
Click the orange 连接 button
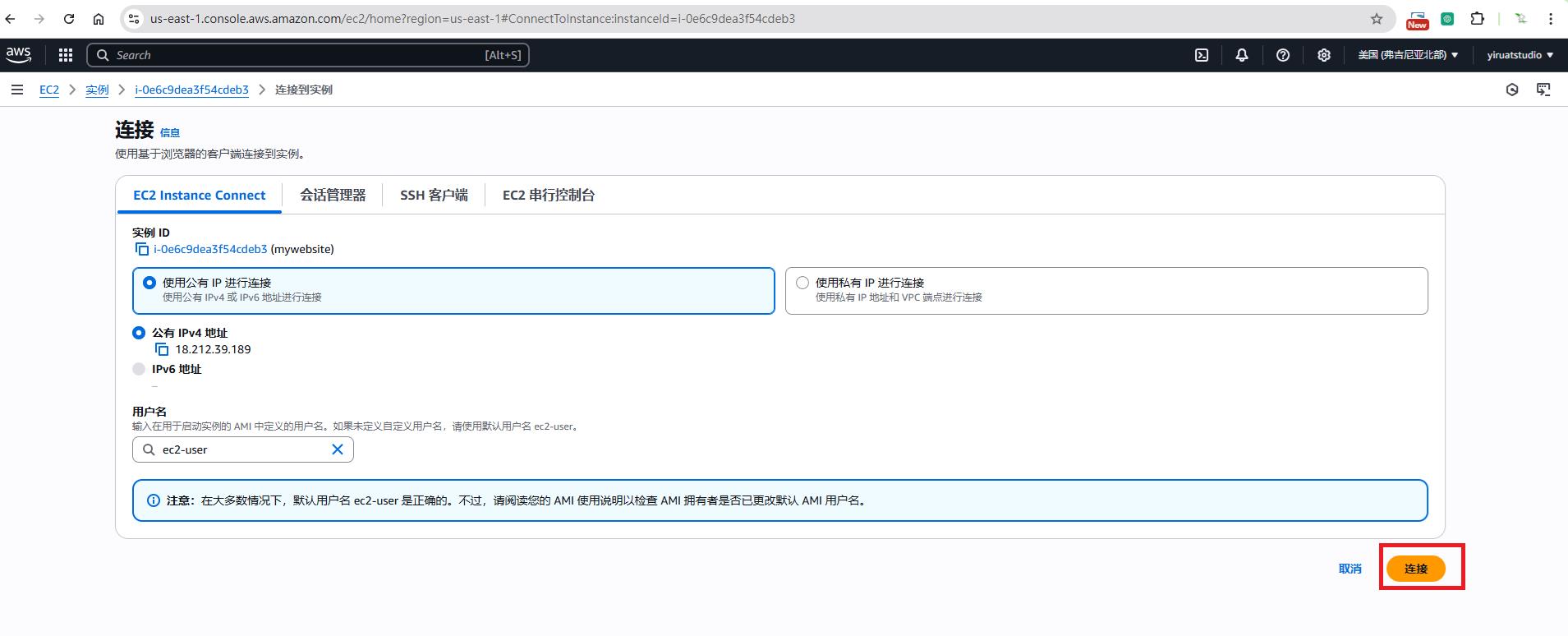click(x=1416, y=569)
